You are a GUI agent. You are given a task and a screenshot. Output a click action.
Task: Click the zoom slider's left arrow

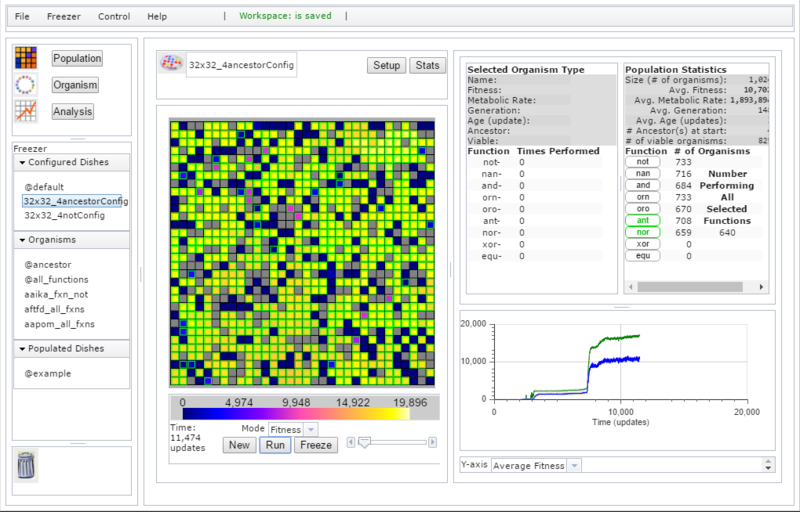coord(350,441)
